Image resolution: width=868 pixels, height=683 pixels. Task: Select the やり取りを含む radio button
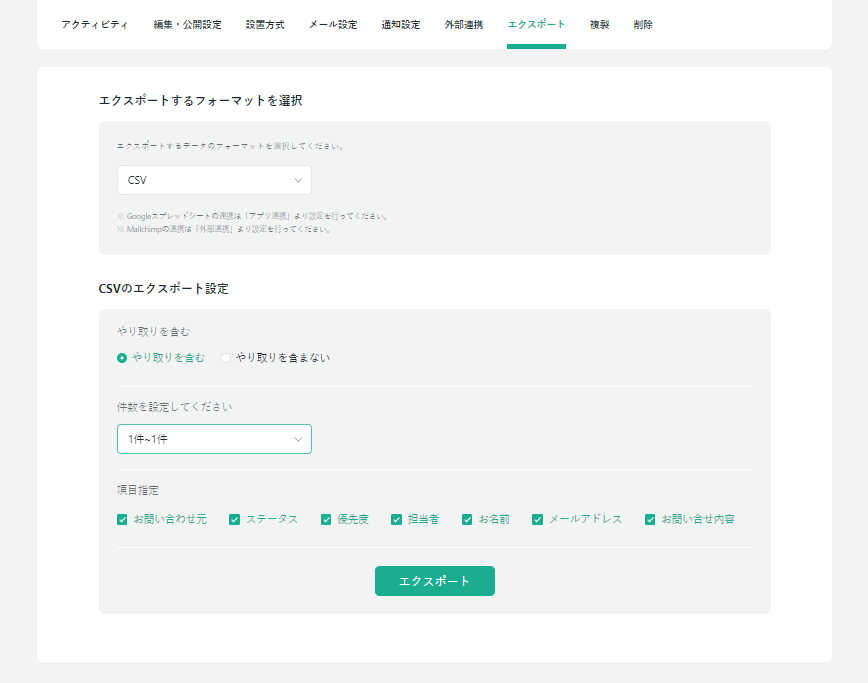[121, 357]
